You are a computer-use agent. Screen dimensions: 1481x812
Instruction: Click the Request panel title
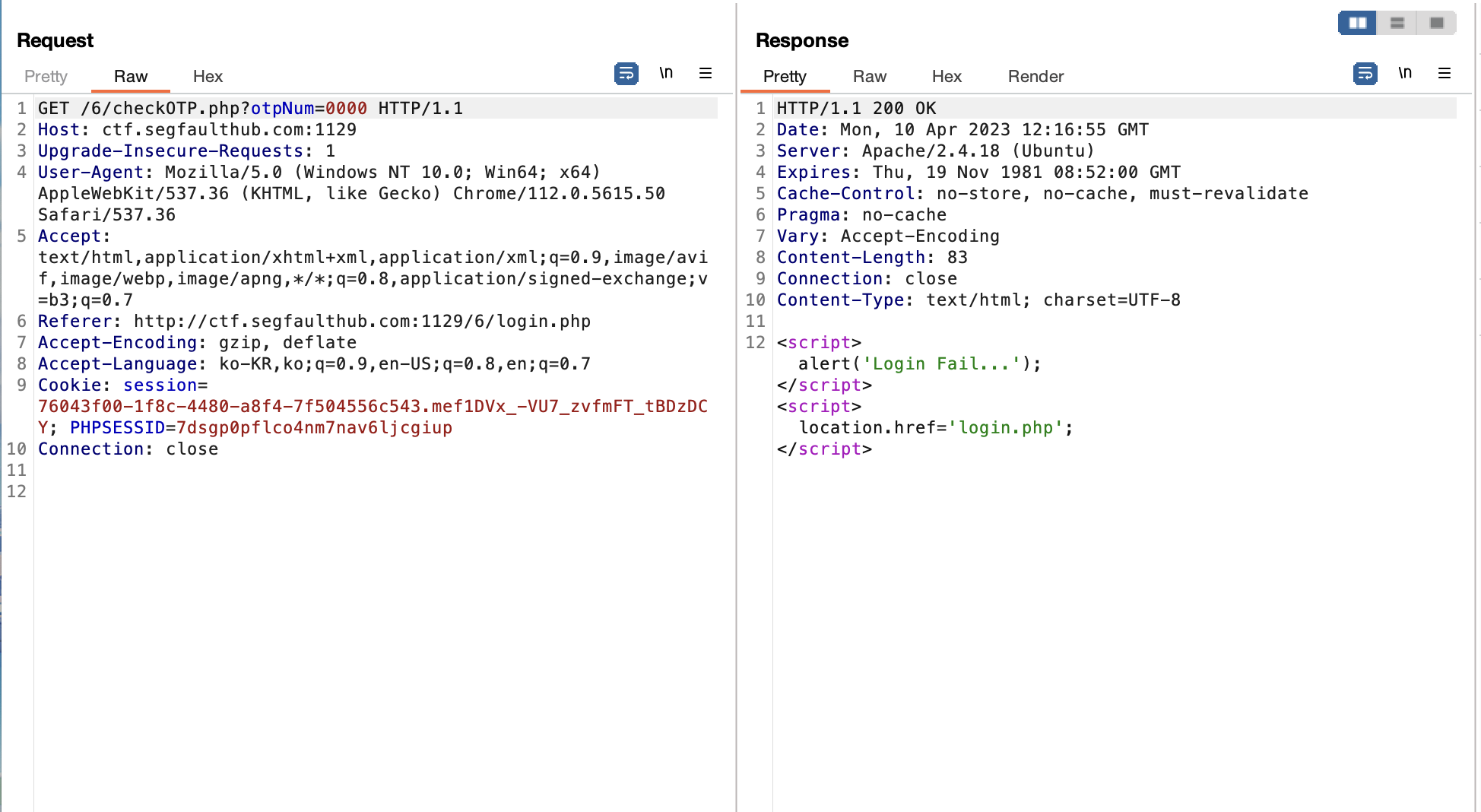click(55, 40)
